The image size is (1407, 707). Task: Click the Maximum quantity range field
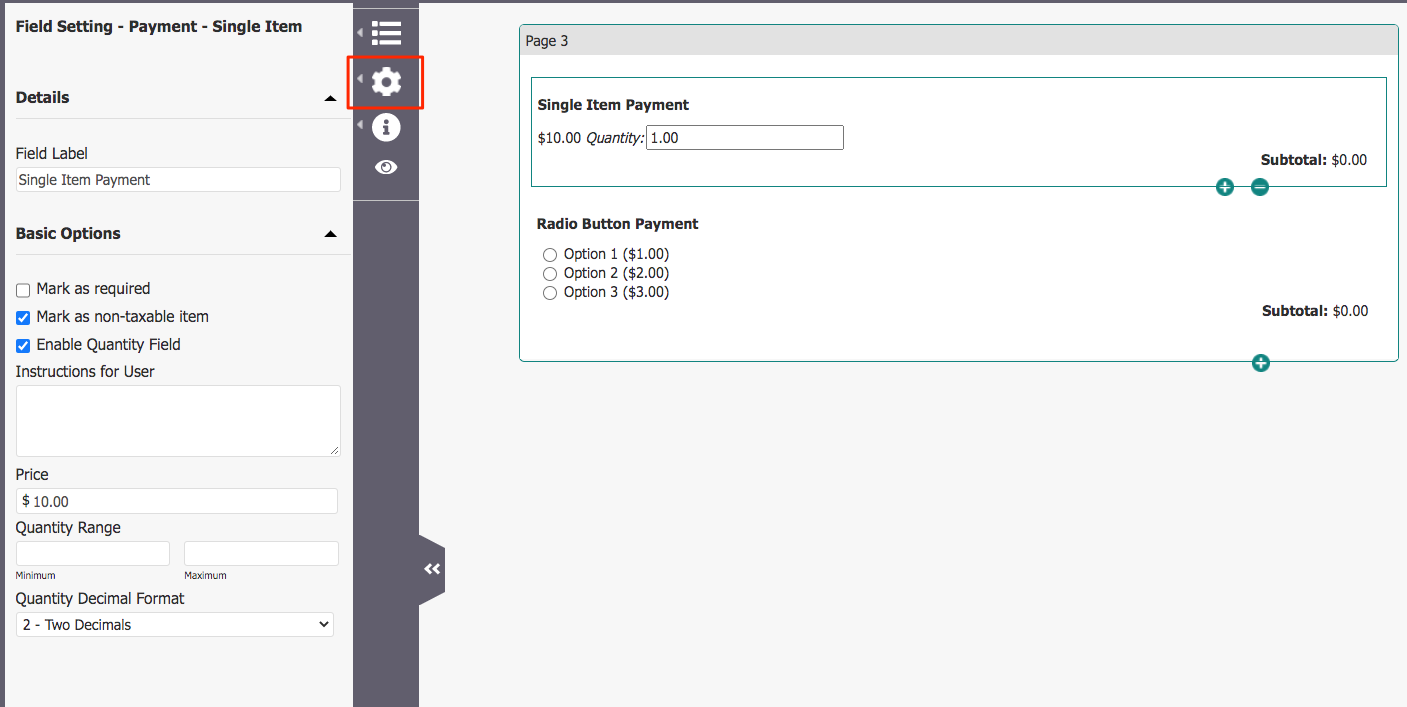261,554
